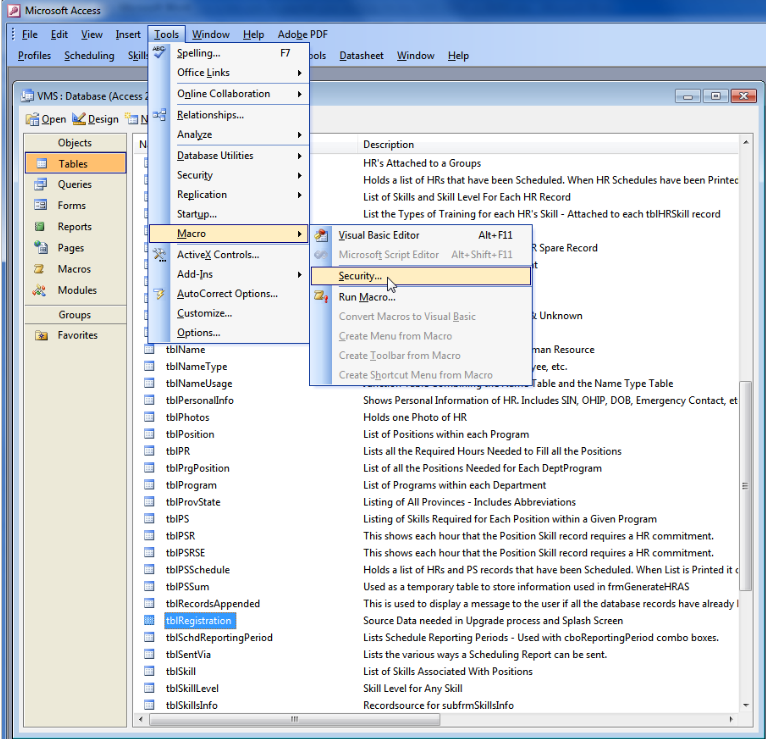
Task: Select the tblPersonalInfo table
Action: 199,400
